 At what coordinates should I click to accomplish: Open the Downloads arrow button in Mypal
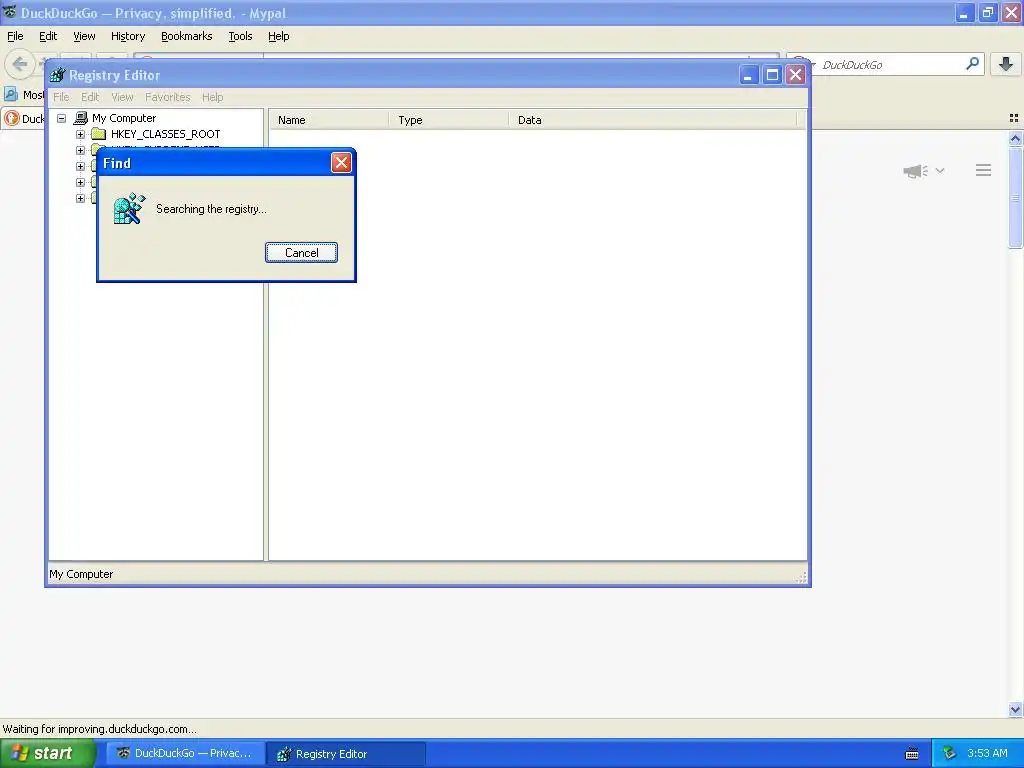pos(1006,64)
